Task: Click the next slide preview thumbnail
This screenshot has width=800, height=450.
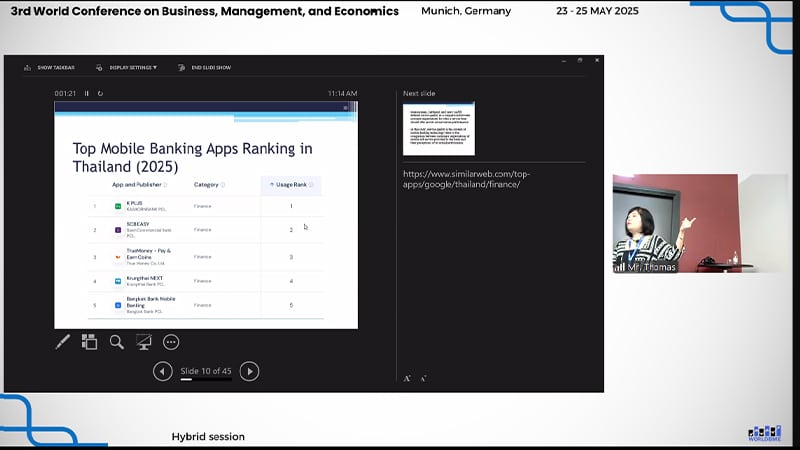Action: coord(438,129)
